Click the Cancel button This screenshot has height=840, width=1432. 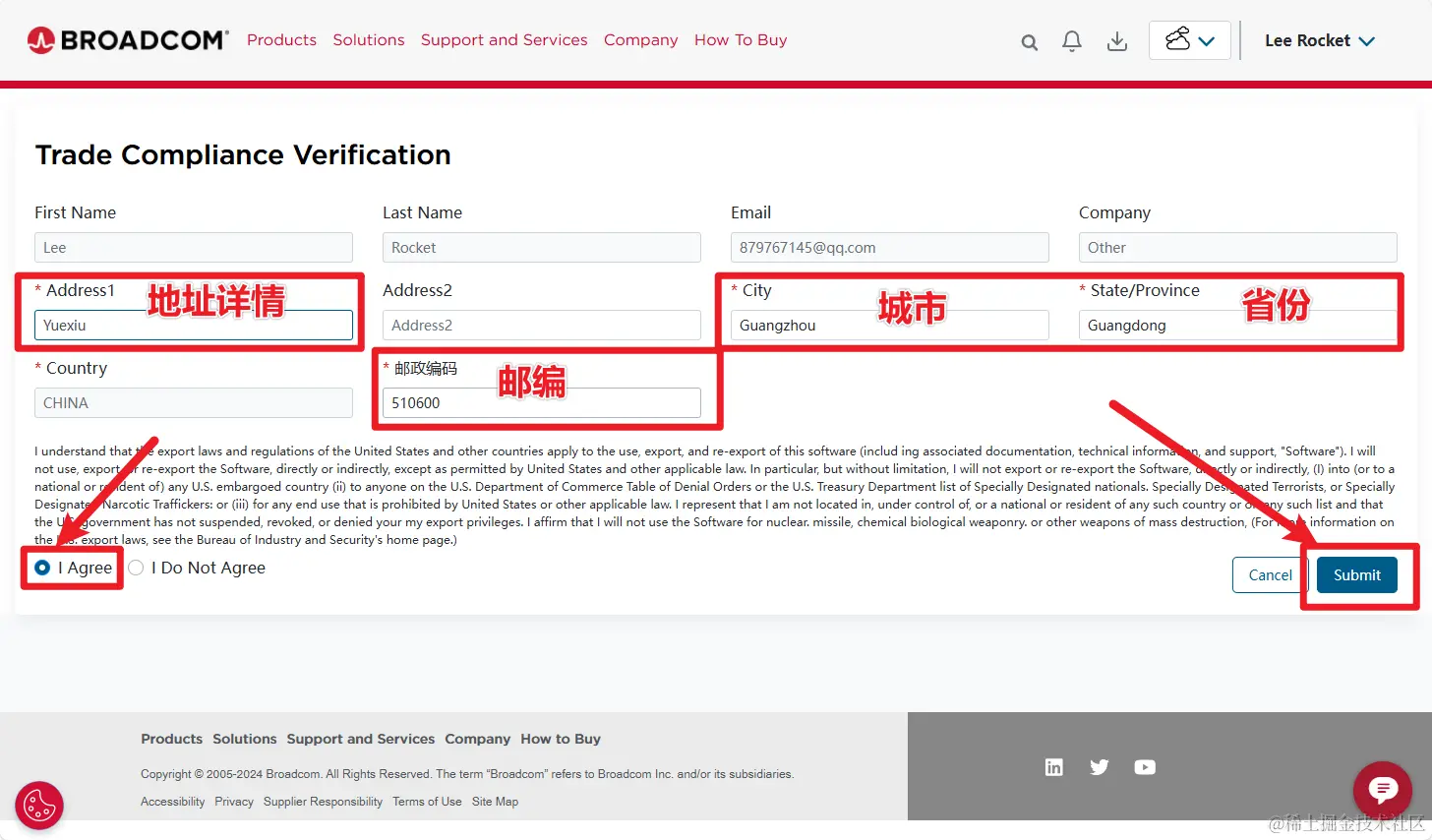click(x=1270, y=575)
